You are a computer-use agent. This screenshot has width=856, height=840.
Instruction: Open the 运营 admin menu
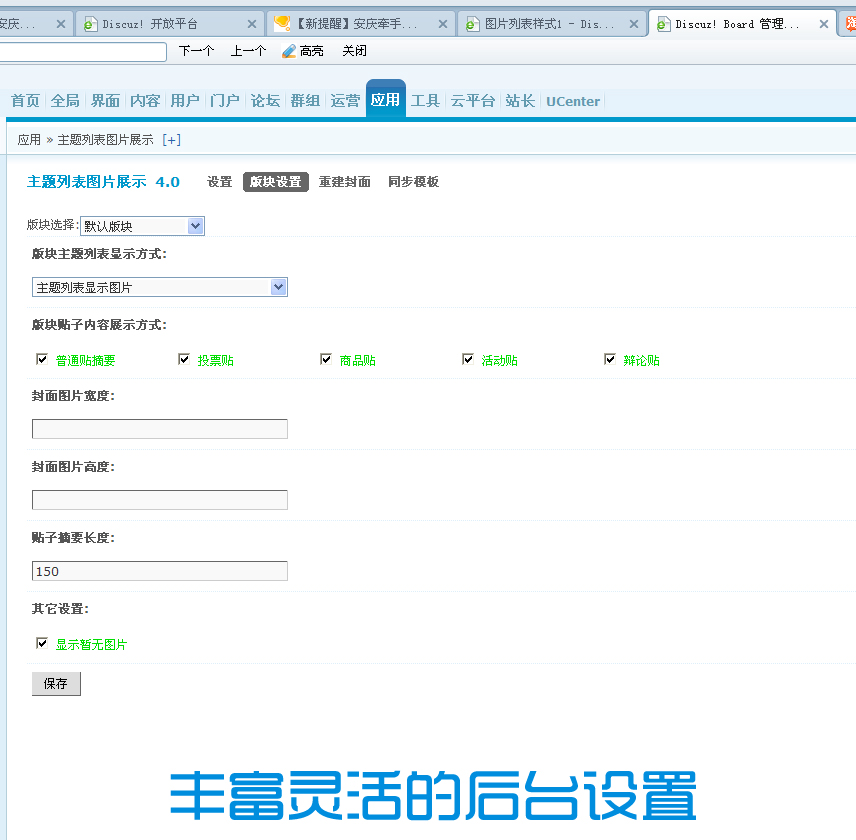click(345, 101)
